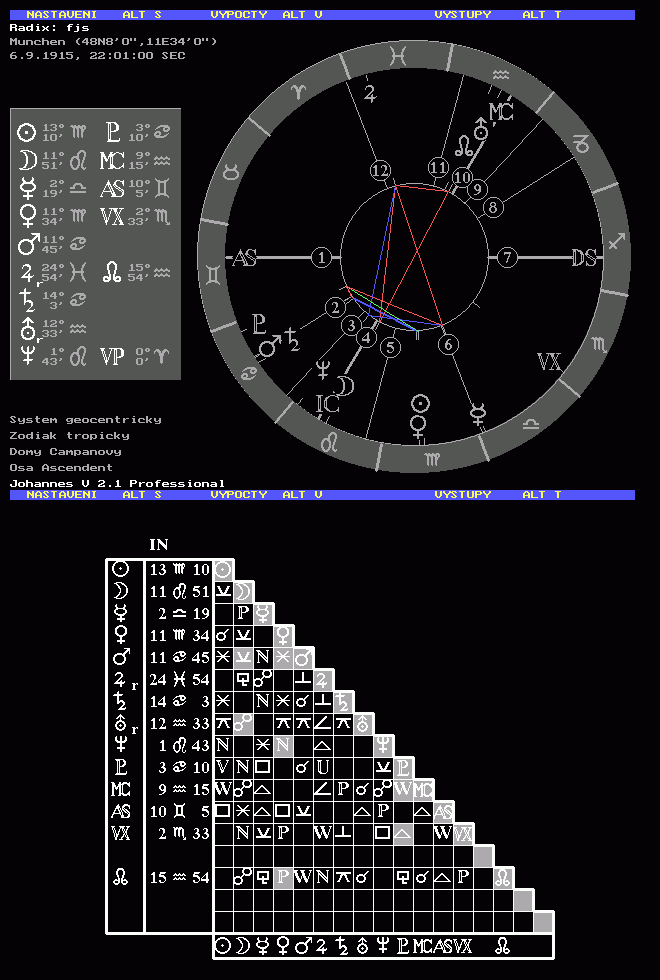Click the Aries sign on the zodiac ring

coord(298,91)
